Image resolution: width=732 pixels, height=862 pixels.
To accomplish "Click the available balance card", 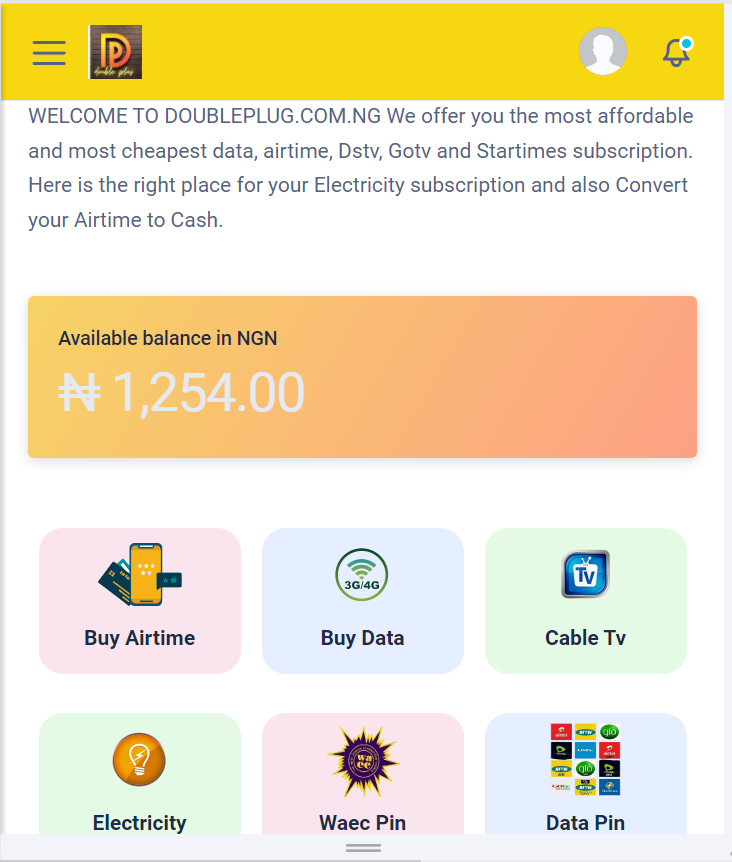I will point(363,377).
